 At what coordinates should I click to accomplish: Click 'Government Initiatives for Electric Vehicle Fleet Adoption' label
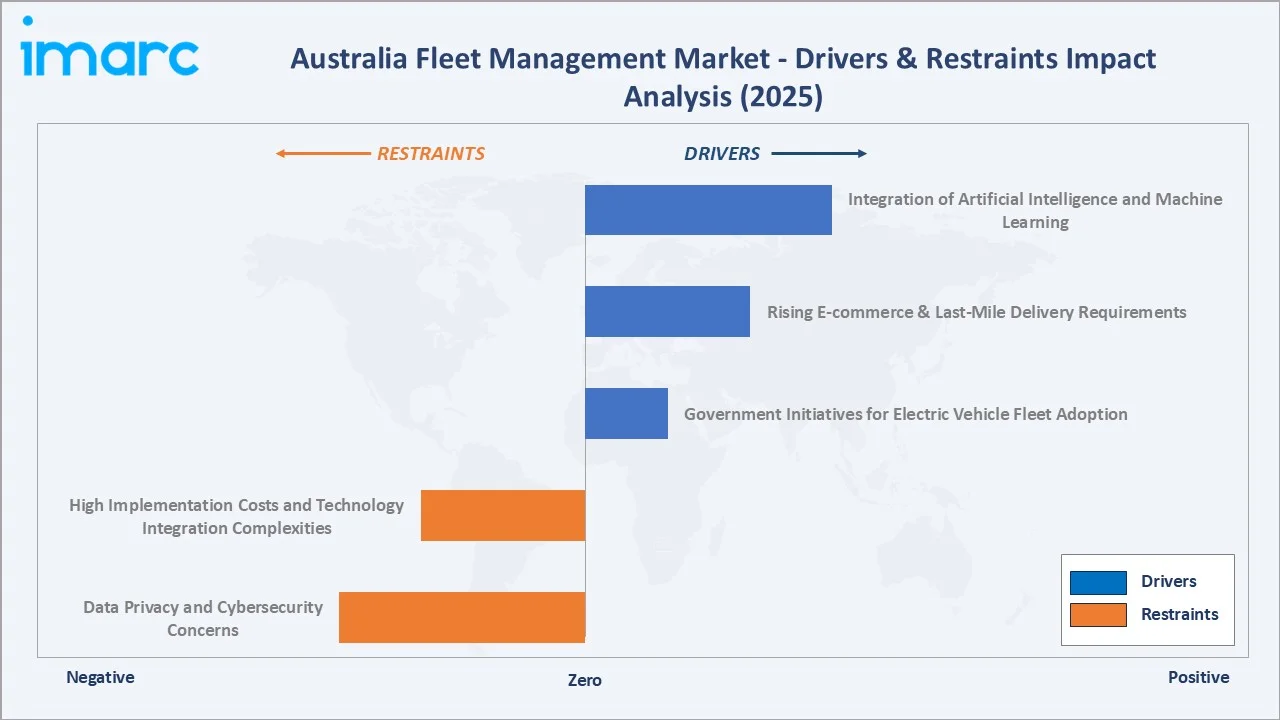coord(906,414)
